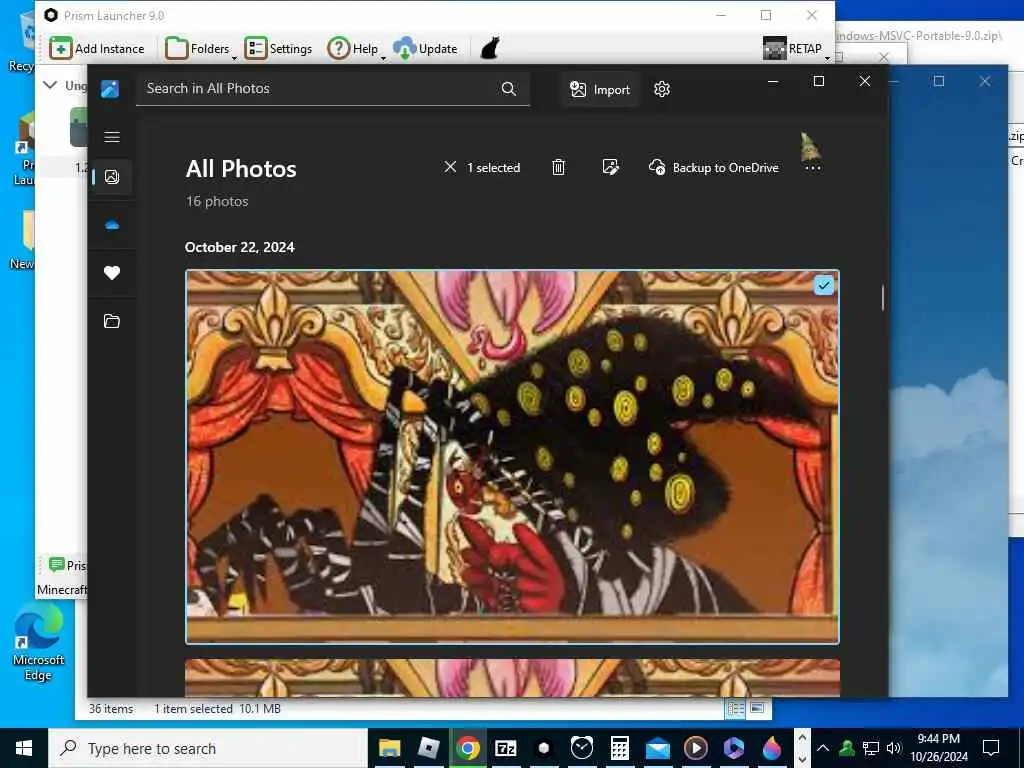Screen dimensions: 1024x768
Task: Open File Explorer from the taskbar
Action: 390,748
